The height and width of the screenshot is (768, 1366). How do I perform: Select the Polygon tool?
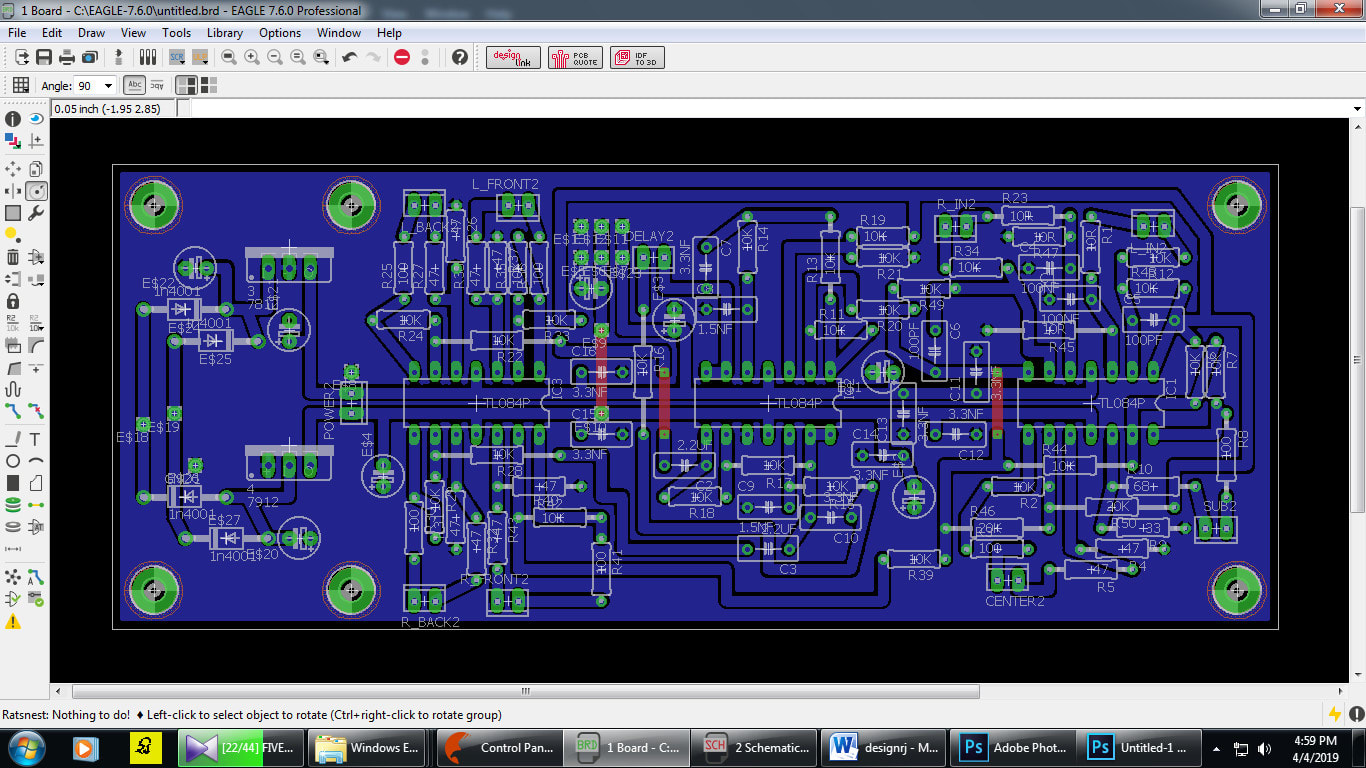pos(36,483)
